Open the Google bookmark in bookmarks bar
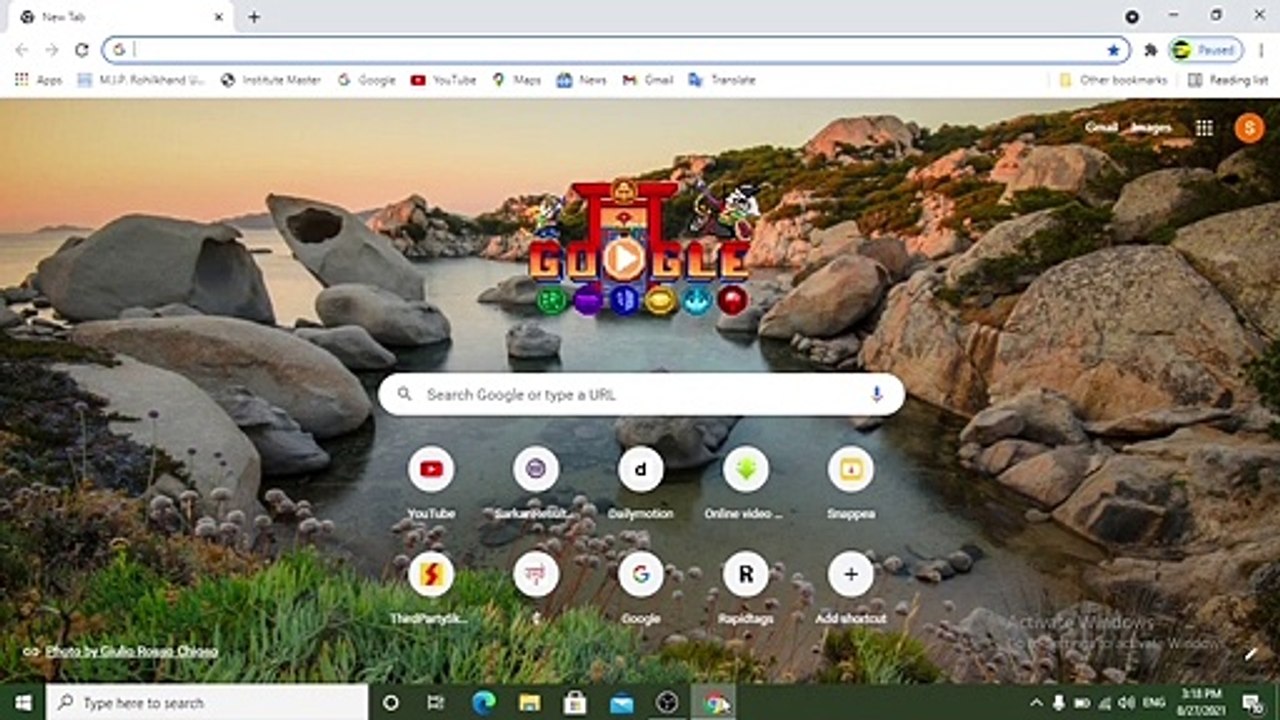Viewport: 1280px width, 720px height. (x=366, y=80)
